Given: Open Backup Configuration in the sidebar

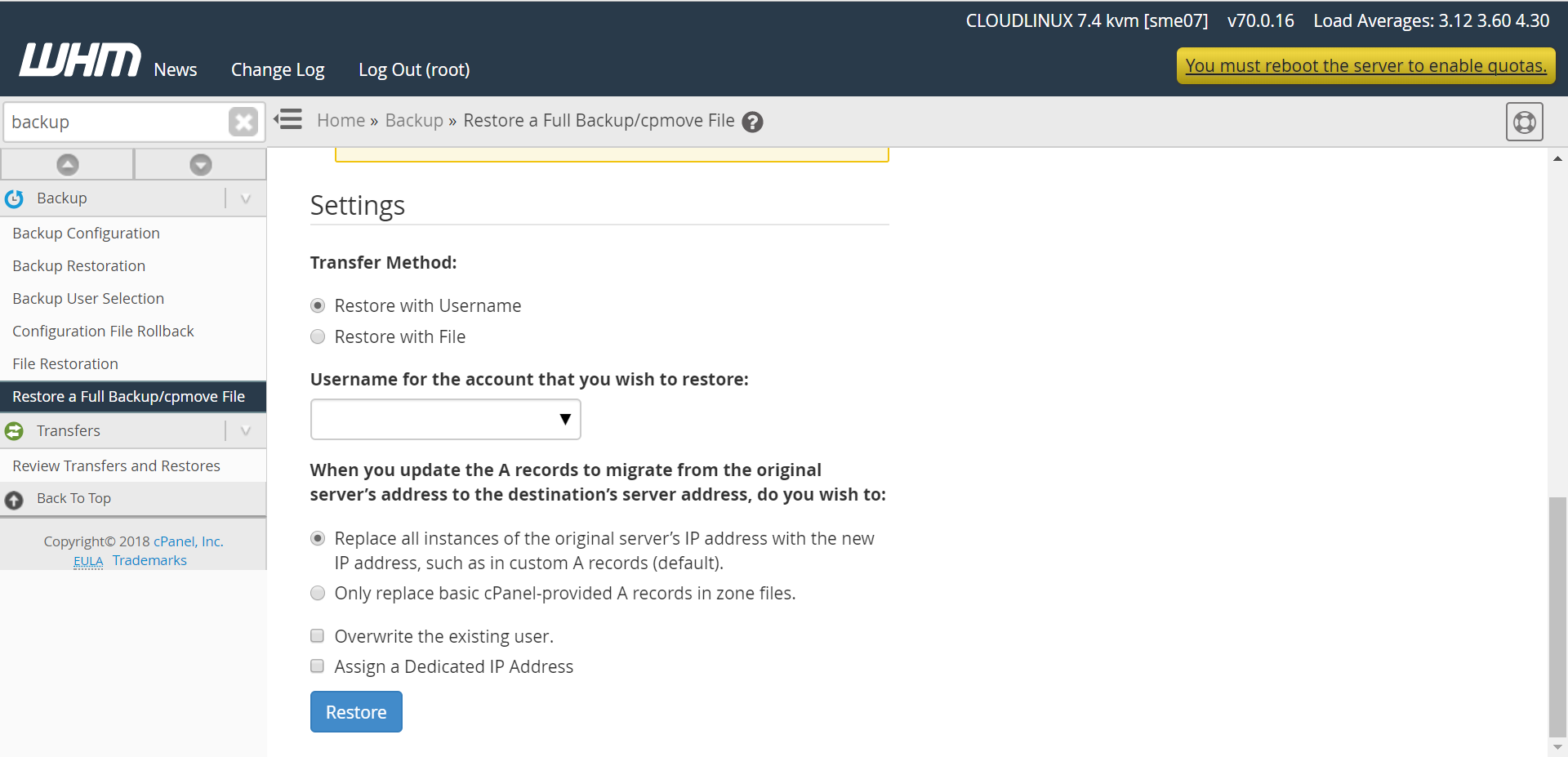Looking at the screenshot, I should point(86,234).
